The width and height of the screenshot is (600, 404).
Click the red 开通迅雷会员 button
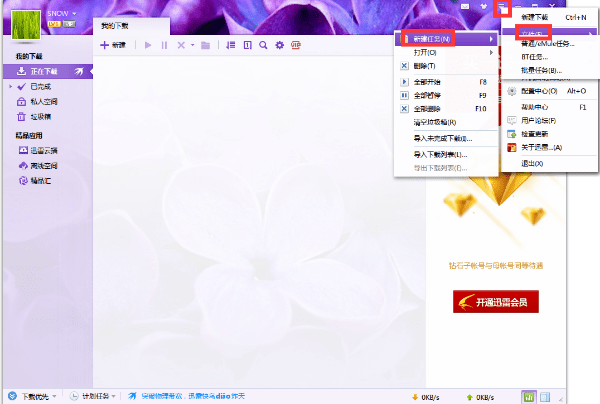click(496, 301)
